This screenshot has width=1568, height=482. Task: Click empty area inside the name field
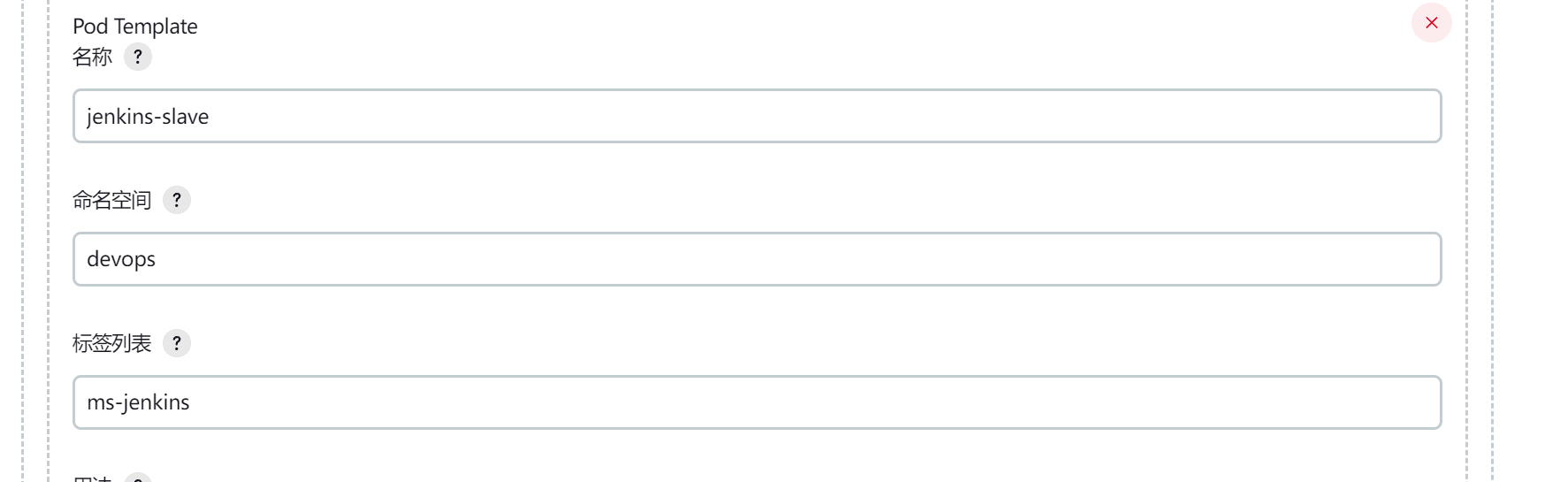(x=822, y=116)
